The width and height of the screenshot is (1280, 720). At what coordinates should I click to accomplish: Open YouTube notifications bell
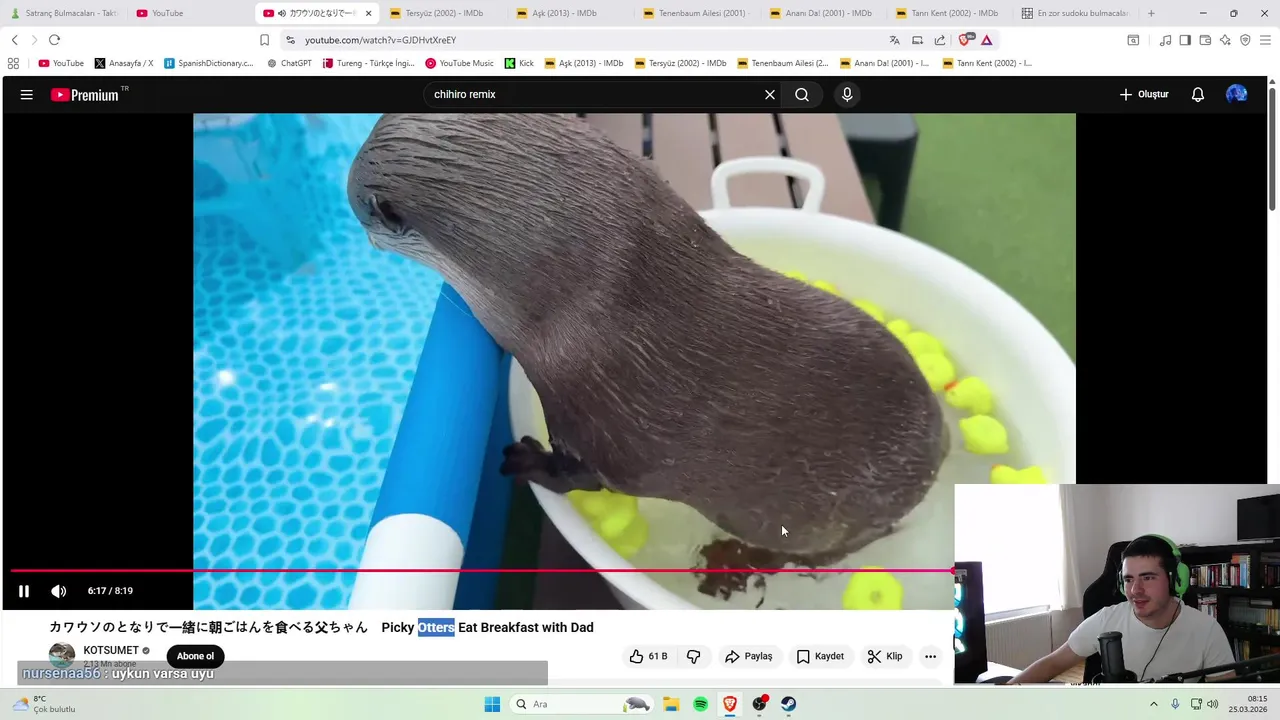tap(1198, 94)
